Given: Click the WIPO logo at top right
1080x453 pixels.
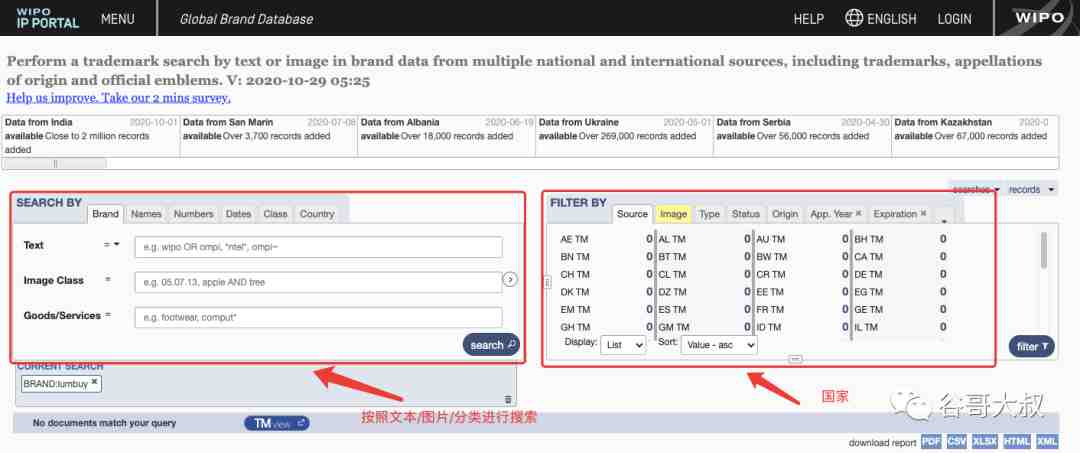Looking at the screenshot, I should (1039, 18).
